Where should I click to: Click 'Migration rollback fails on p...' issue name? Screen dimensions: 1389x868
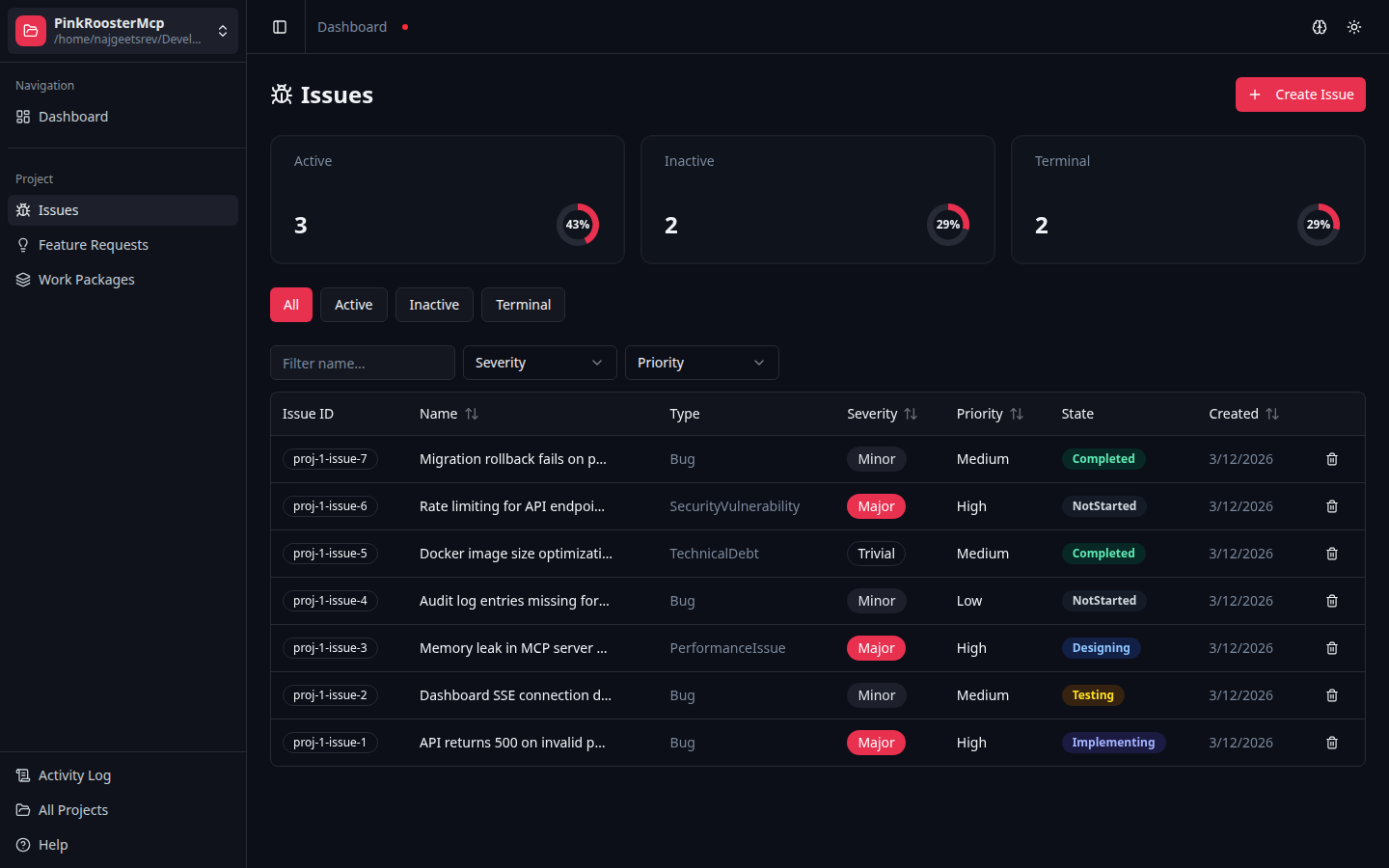[513, 459]
